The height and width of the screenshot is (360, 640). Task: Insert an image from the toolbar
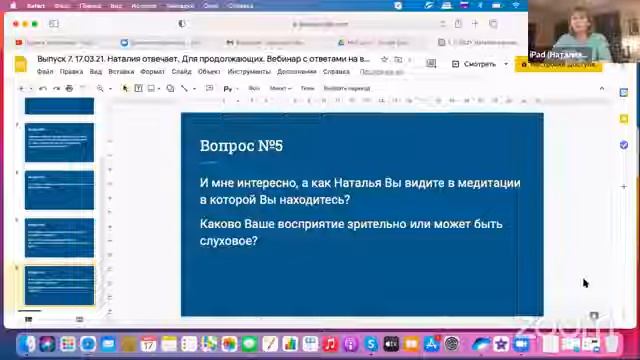click(x=151, y=88)
